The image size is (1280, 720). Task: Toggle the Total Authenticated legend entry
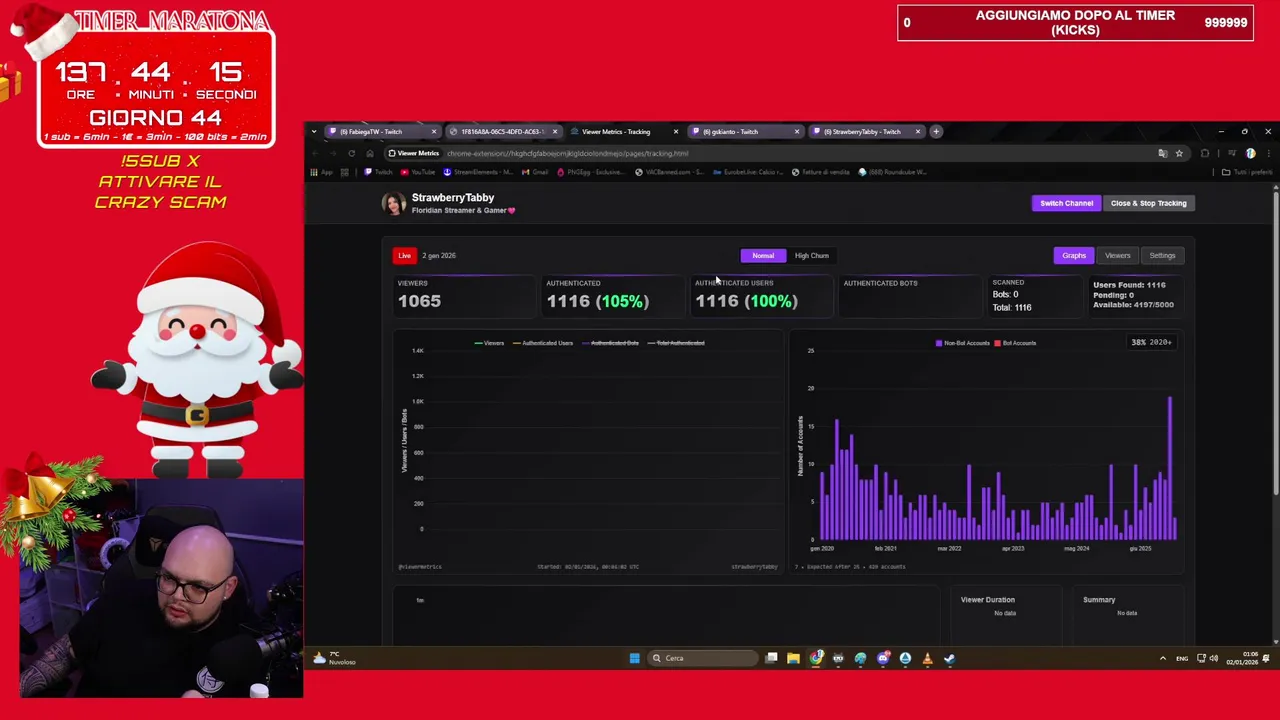(x=677, y=343)
